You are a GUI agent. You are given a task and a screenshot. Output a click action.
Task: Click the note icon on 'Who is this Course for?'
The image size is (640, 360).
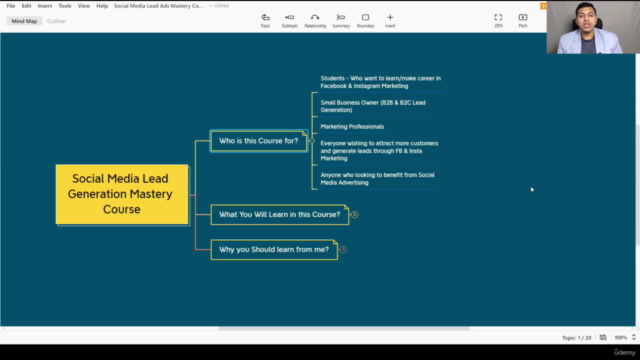pos(304,133)
